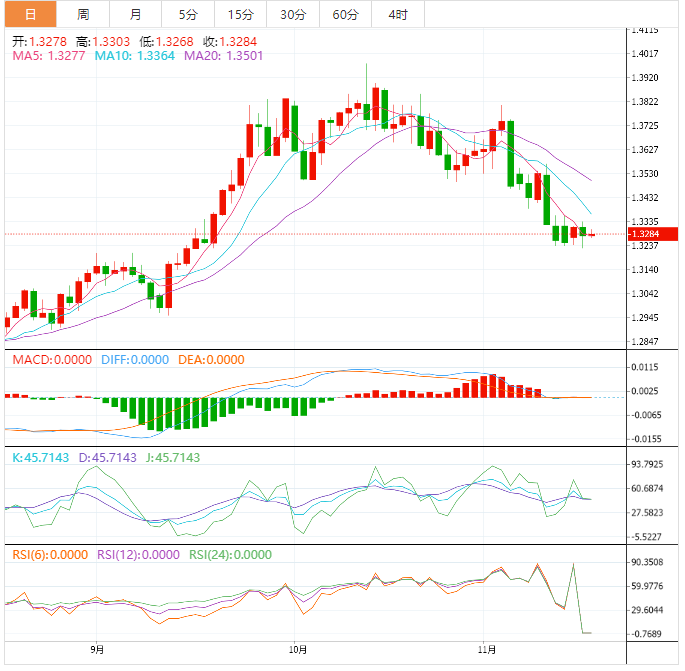The width and height of the screenshot is (685, 671).
Task: Click the 1.2847 price axis label
Action: (645, 342)
